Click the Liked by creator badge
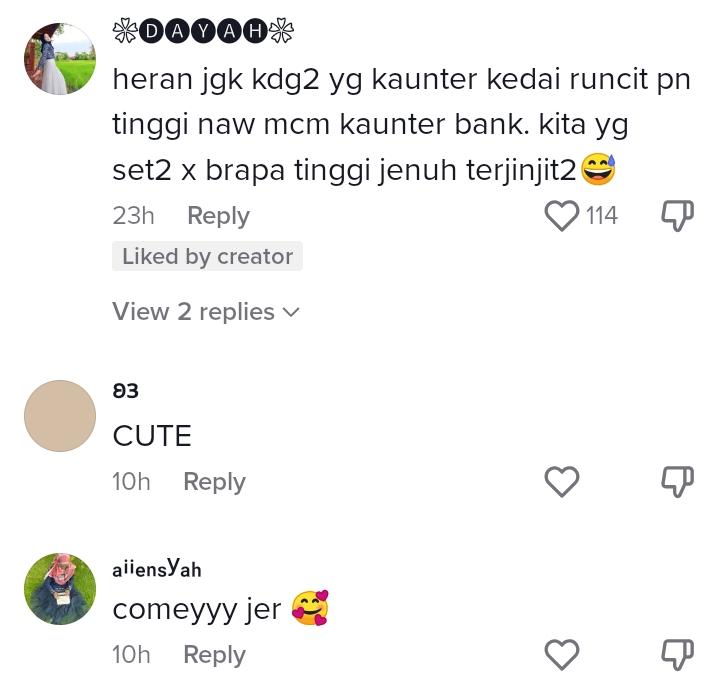 (207, 256)
